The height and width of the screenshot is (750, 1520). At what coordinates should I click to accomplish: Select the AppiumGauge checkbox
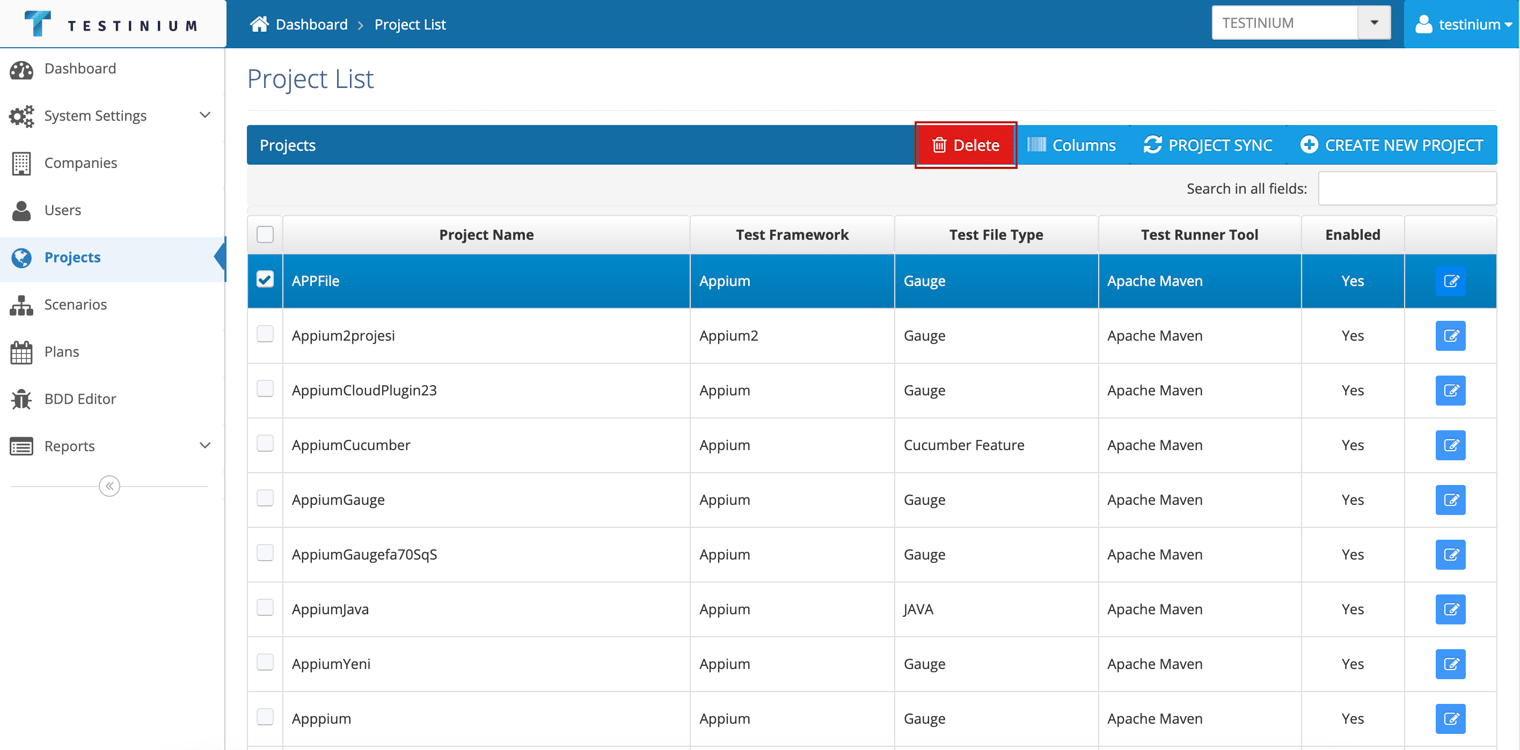[265, 498]
